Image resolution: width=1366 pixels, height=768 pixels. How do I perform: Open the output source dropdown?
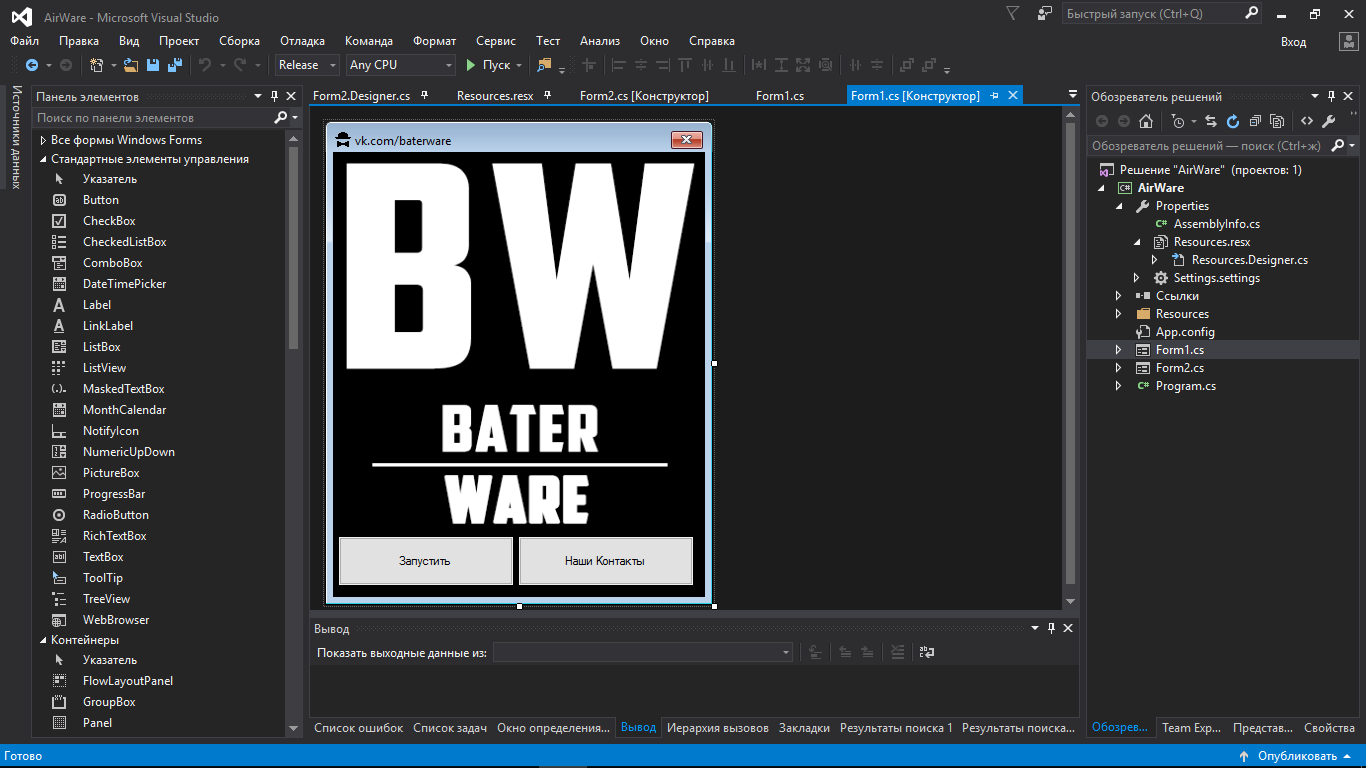643,652
